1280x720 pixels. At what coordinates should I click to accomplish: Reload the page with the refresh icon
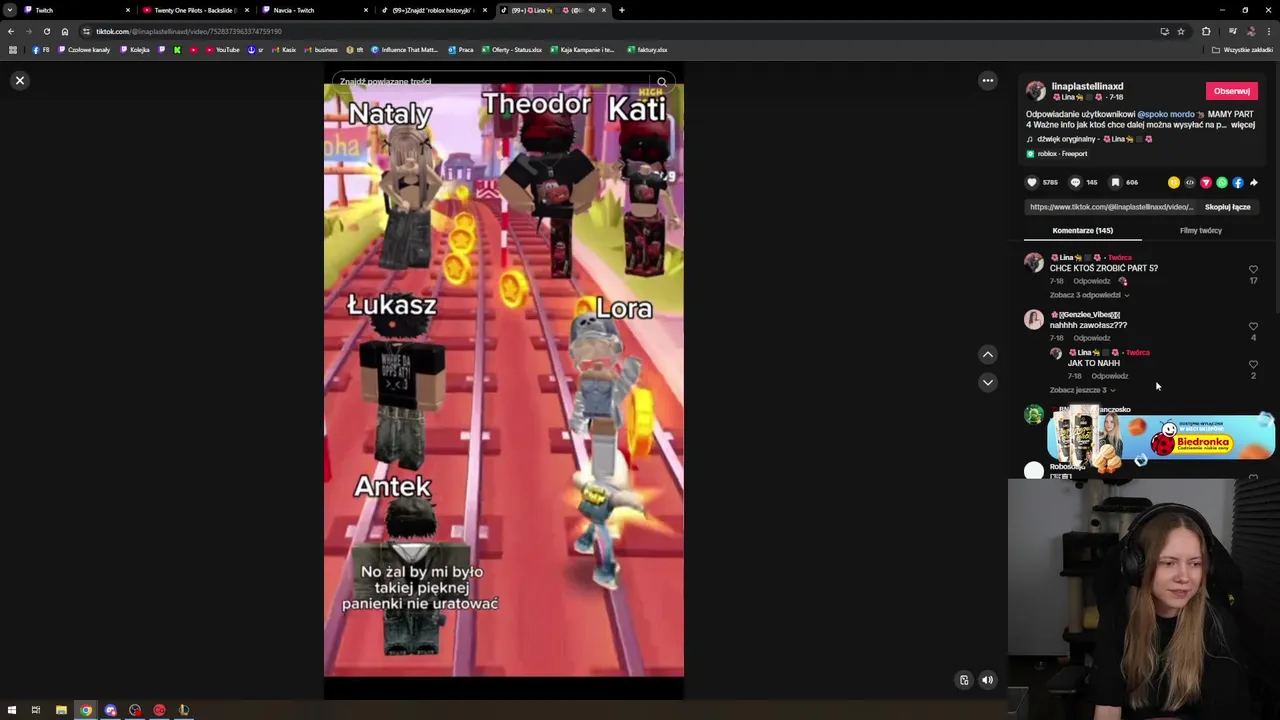pos(47,31)
